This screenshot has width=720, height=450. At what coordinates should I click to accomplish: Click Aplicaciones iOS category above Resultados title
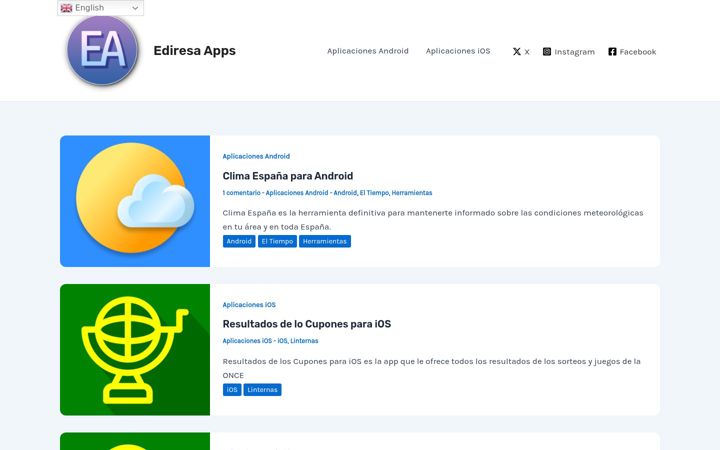pos(249,304)
